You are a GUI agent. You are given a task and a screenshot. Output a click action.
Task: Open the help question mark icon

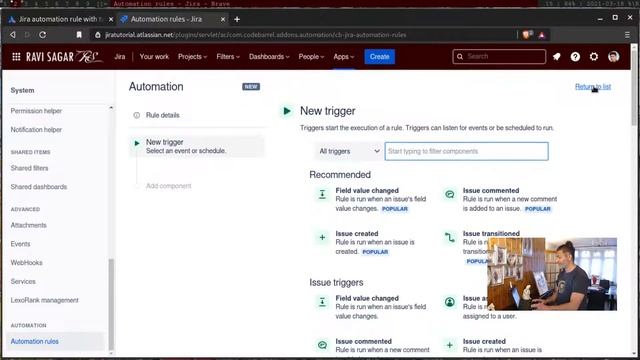tap(575, 57)
